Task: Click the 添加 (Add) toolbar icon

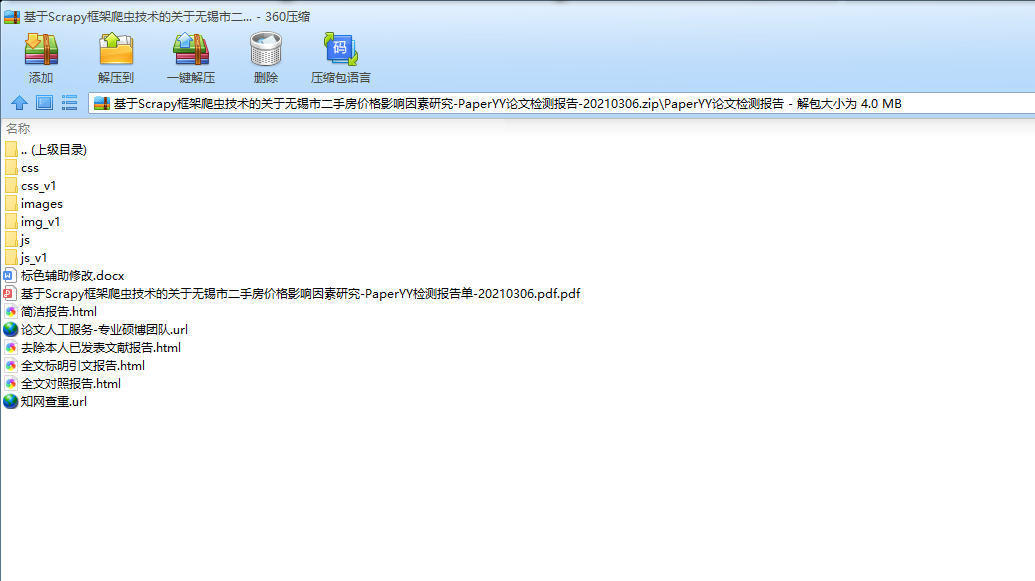Action: (x=41, y=50)
